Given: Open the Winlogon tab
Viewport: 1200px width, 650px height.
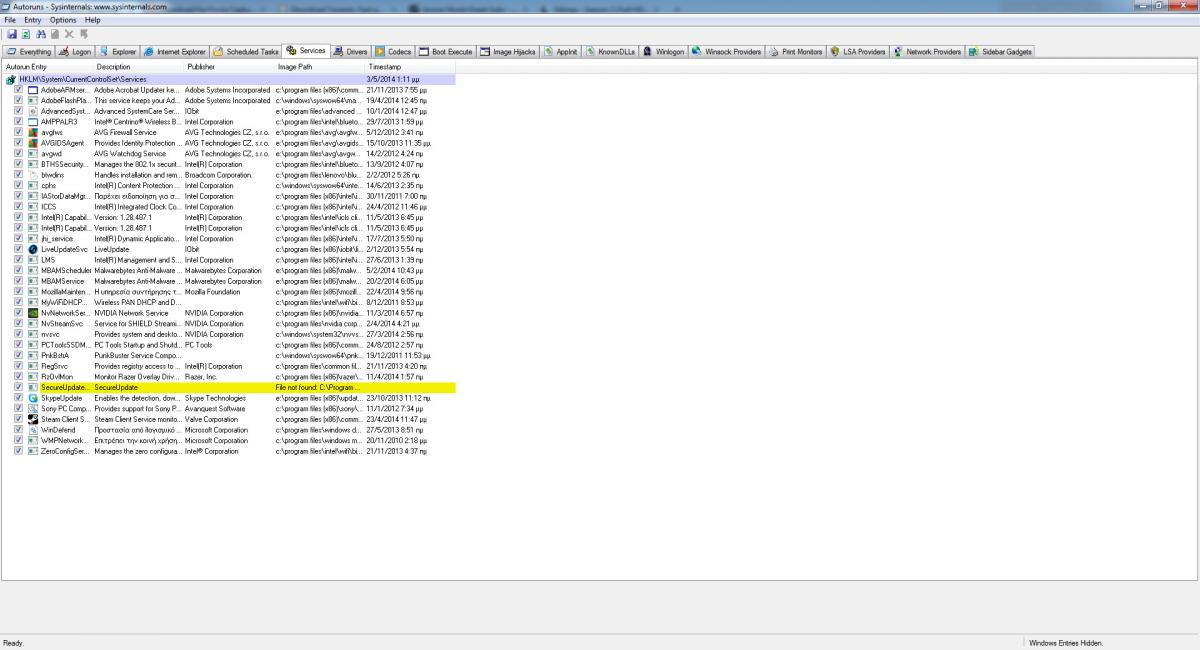Looking at the screenshot, I should (x=664, y=51).
